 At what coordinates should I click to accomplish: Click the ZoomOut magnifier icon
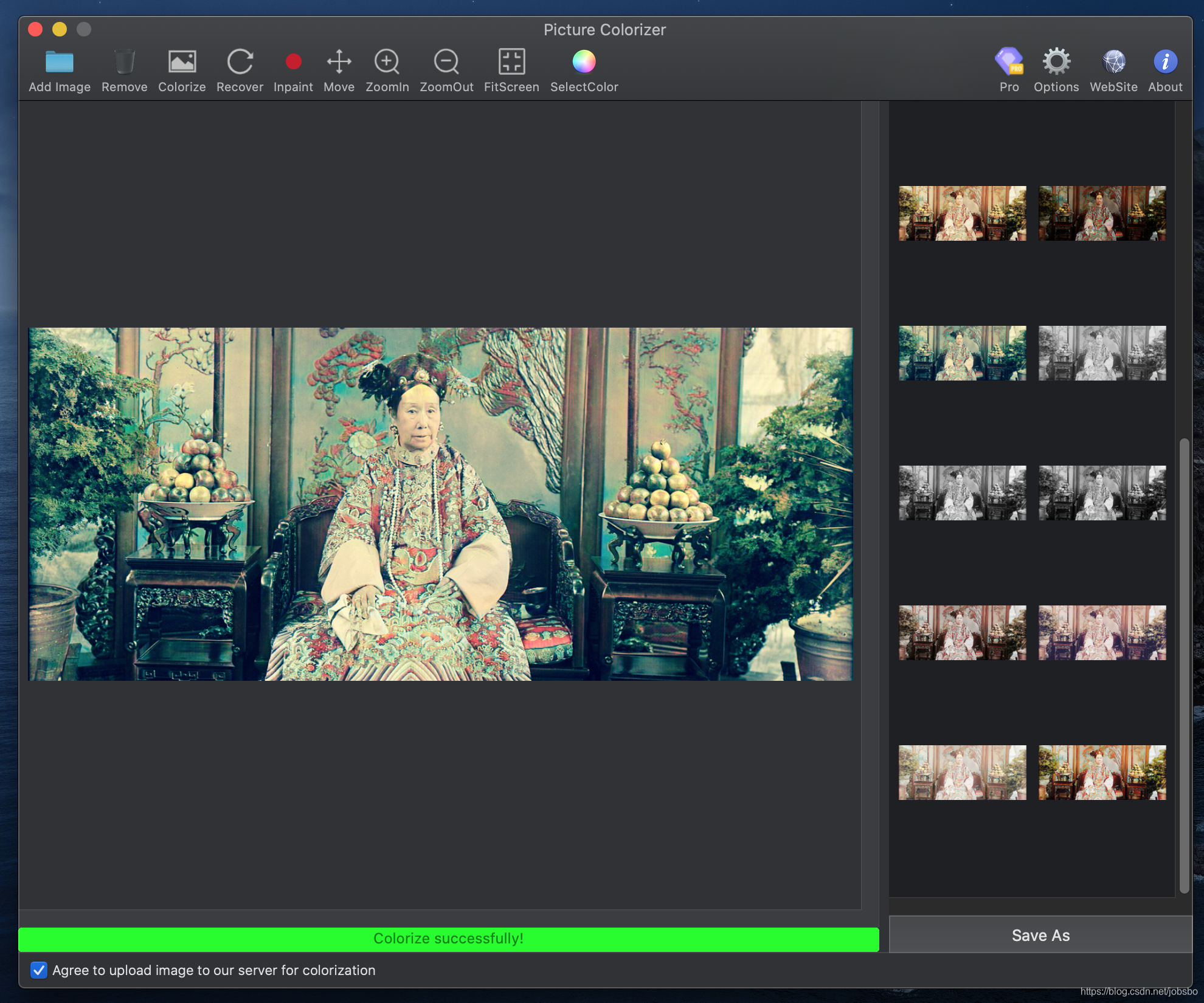coord(446,62)
